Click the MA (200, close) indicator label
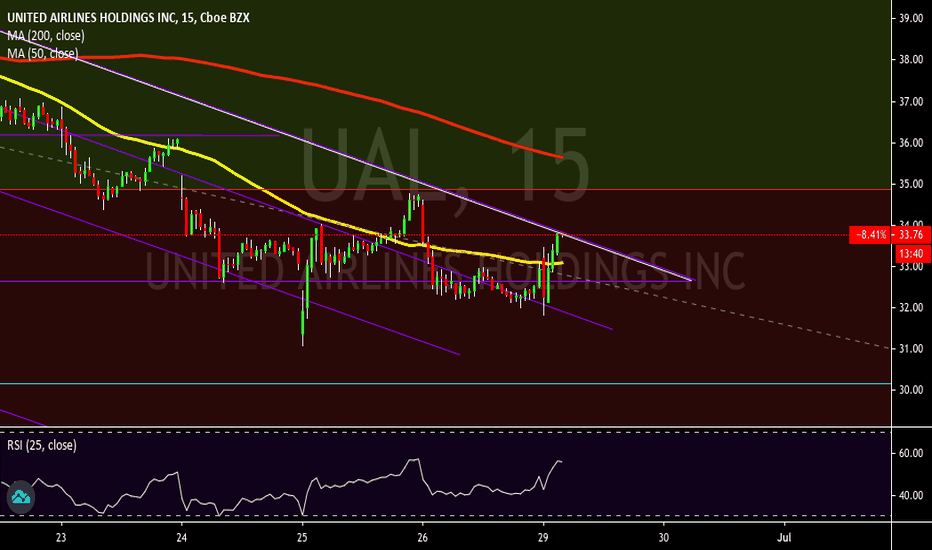The width and height of the screenshot is (932, 550). pos(46,36)
